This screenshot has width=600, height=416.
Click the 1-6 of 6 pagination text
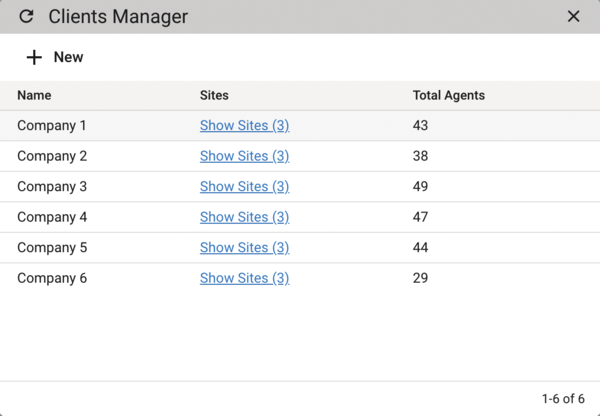coord(563,399)
